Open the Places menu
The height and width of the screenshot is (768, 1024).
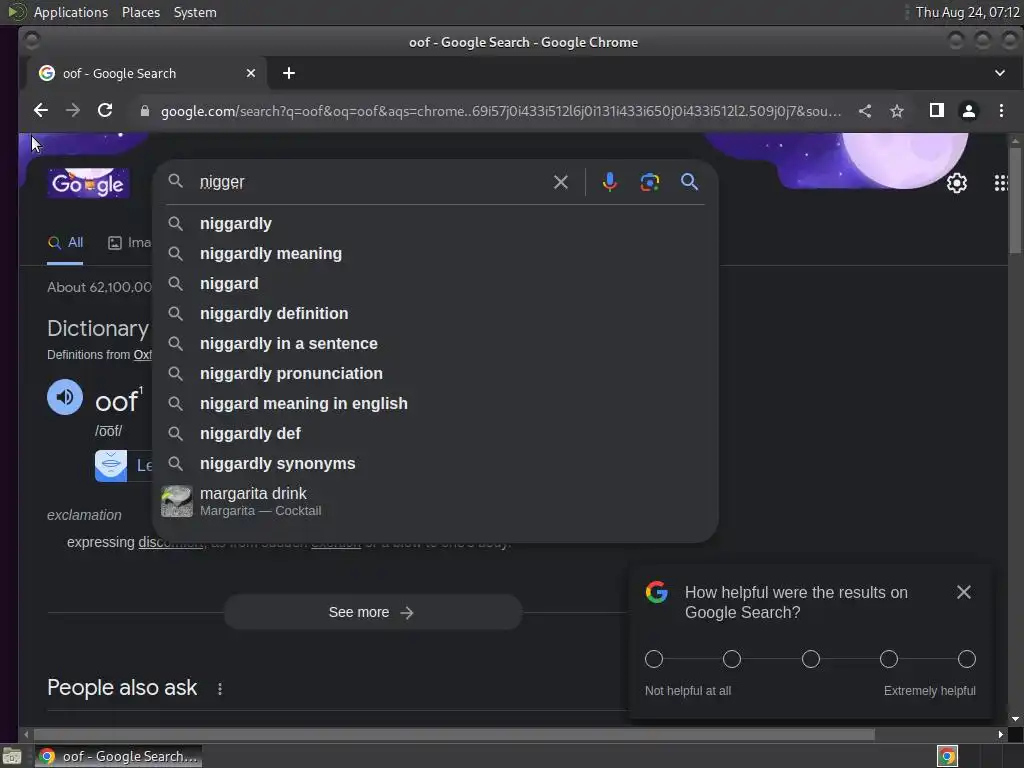click(x=140, y=12)
